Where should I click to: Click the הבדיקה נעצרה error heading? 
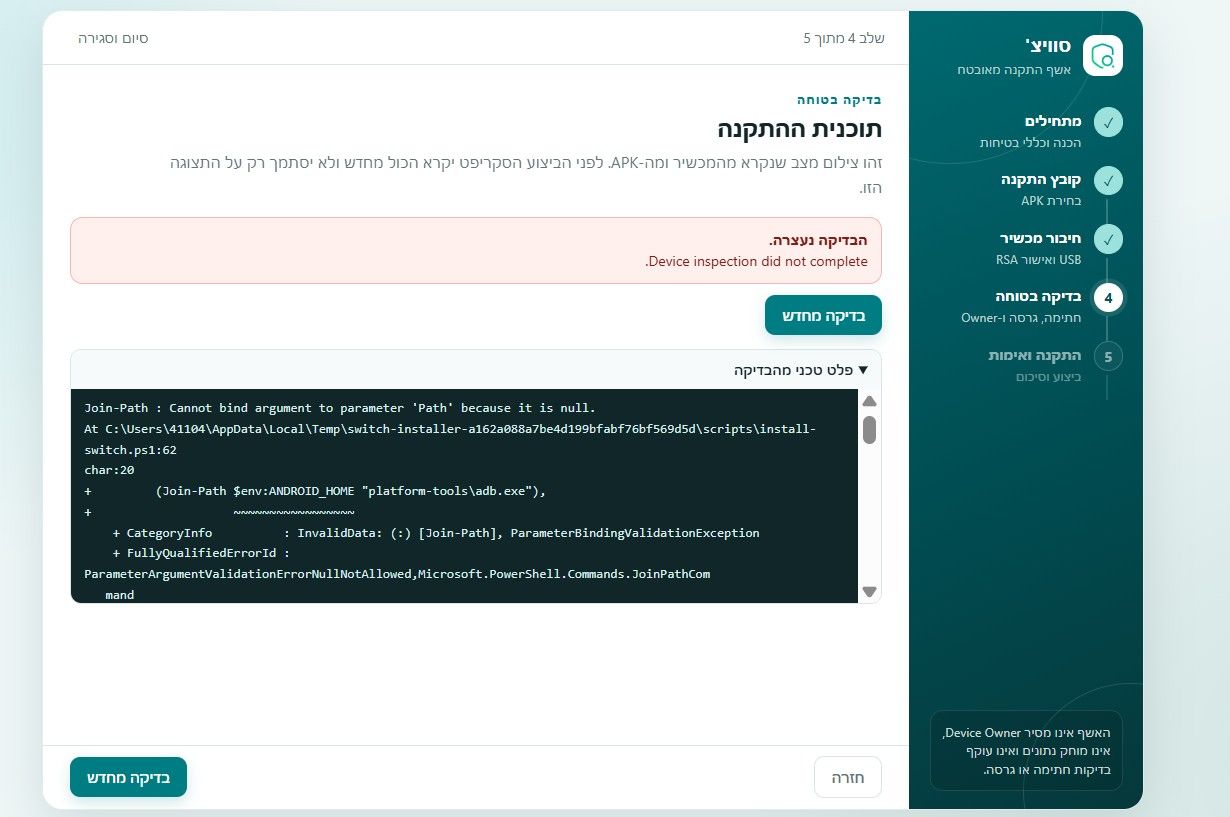pos(818,240)
